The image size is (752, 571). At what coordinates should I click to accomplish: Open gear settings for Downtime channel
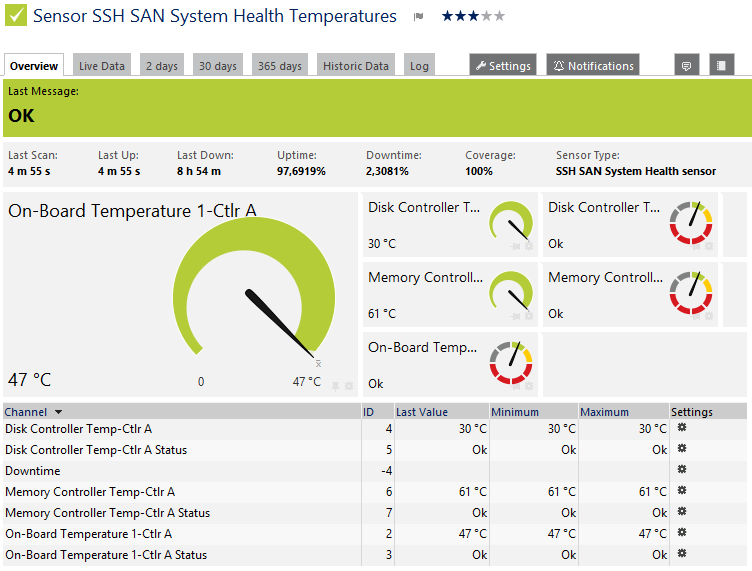tap(682, 469)
